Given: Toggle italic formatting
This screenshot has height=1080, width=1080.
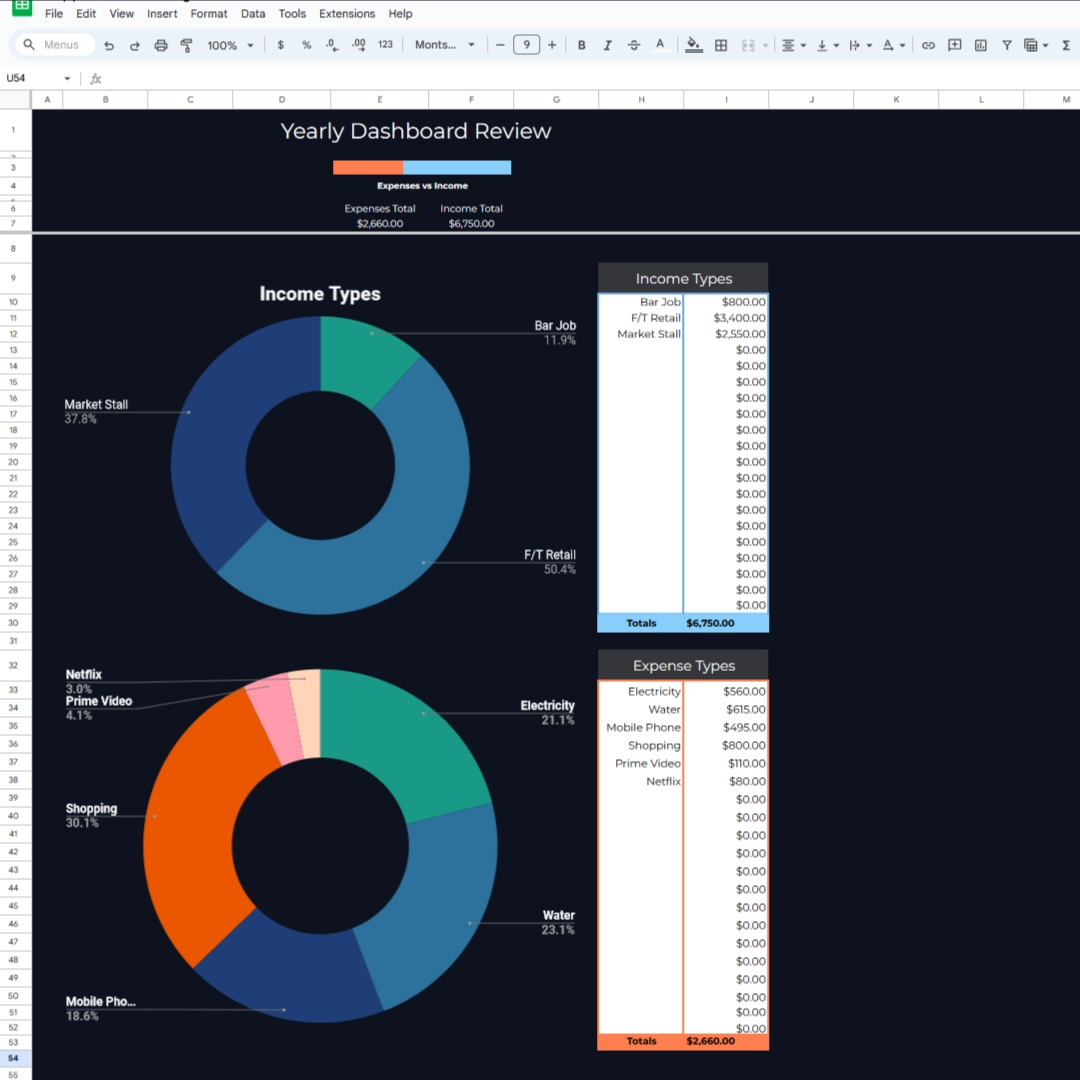Looking at the screenshot, I should [x=607, y=45].
